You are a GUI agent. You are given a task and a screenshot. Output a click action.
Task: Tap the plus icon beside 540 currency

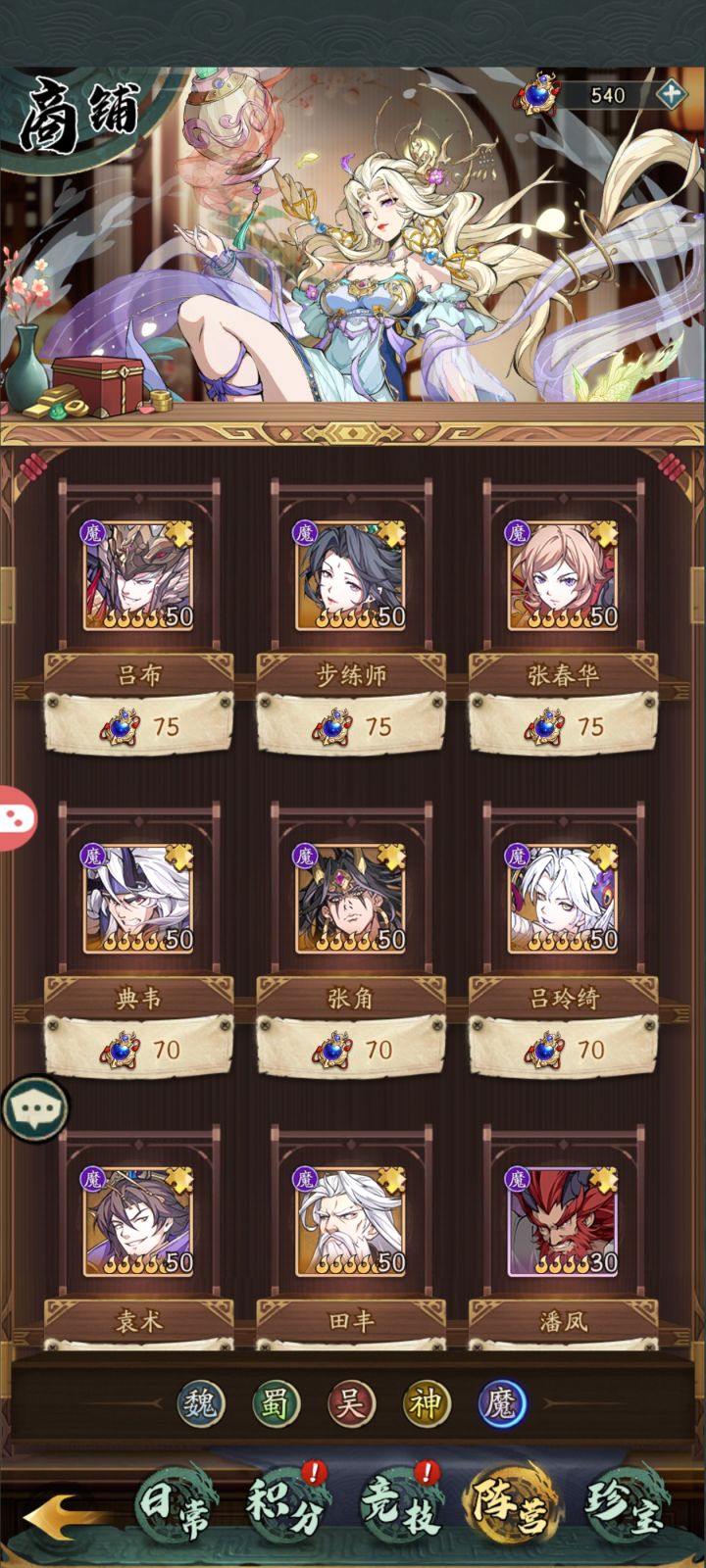point(671,95)
